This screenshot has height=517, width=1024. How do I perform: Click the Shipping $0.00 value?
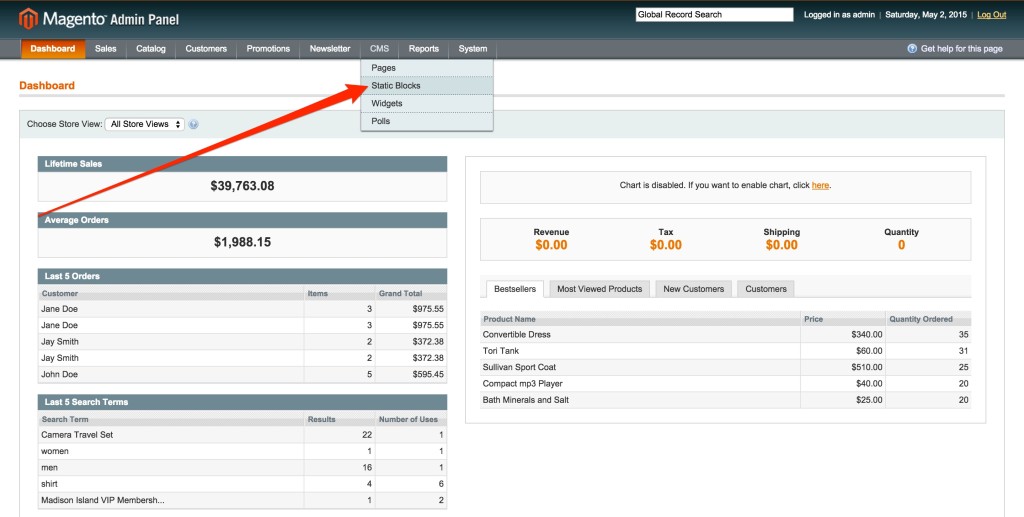[x=782, y=245]
